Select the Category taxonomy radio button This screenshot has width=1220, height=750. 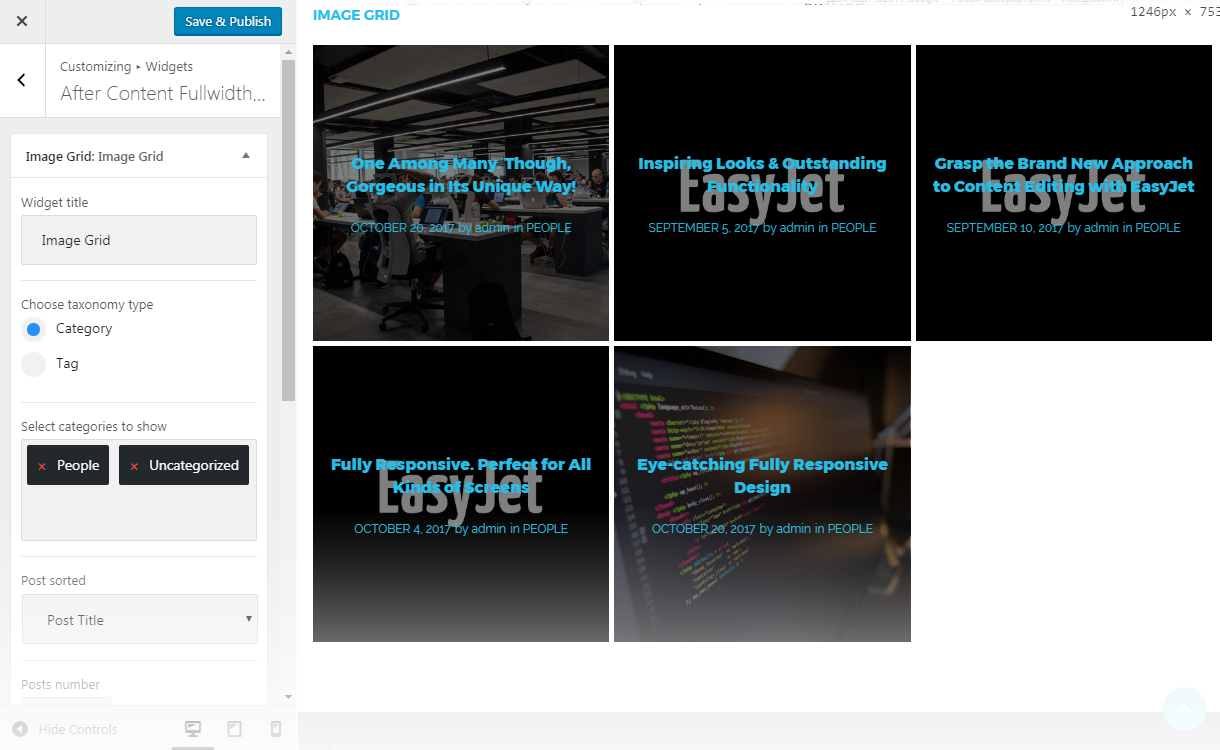34,329
